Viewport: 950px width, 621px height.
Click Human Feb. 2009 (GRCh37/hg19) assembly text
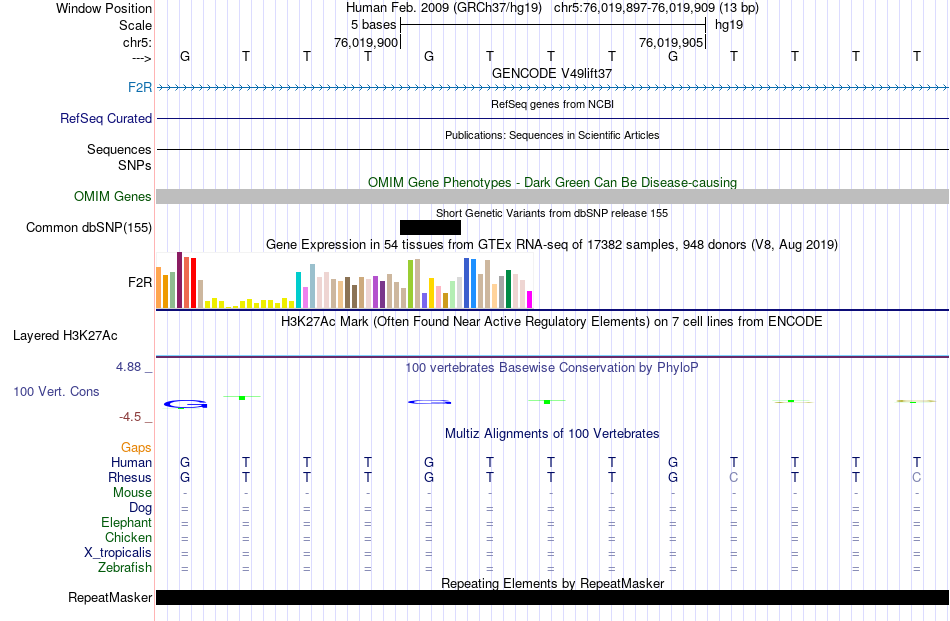[445, 8]
